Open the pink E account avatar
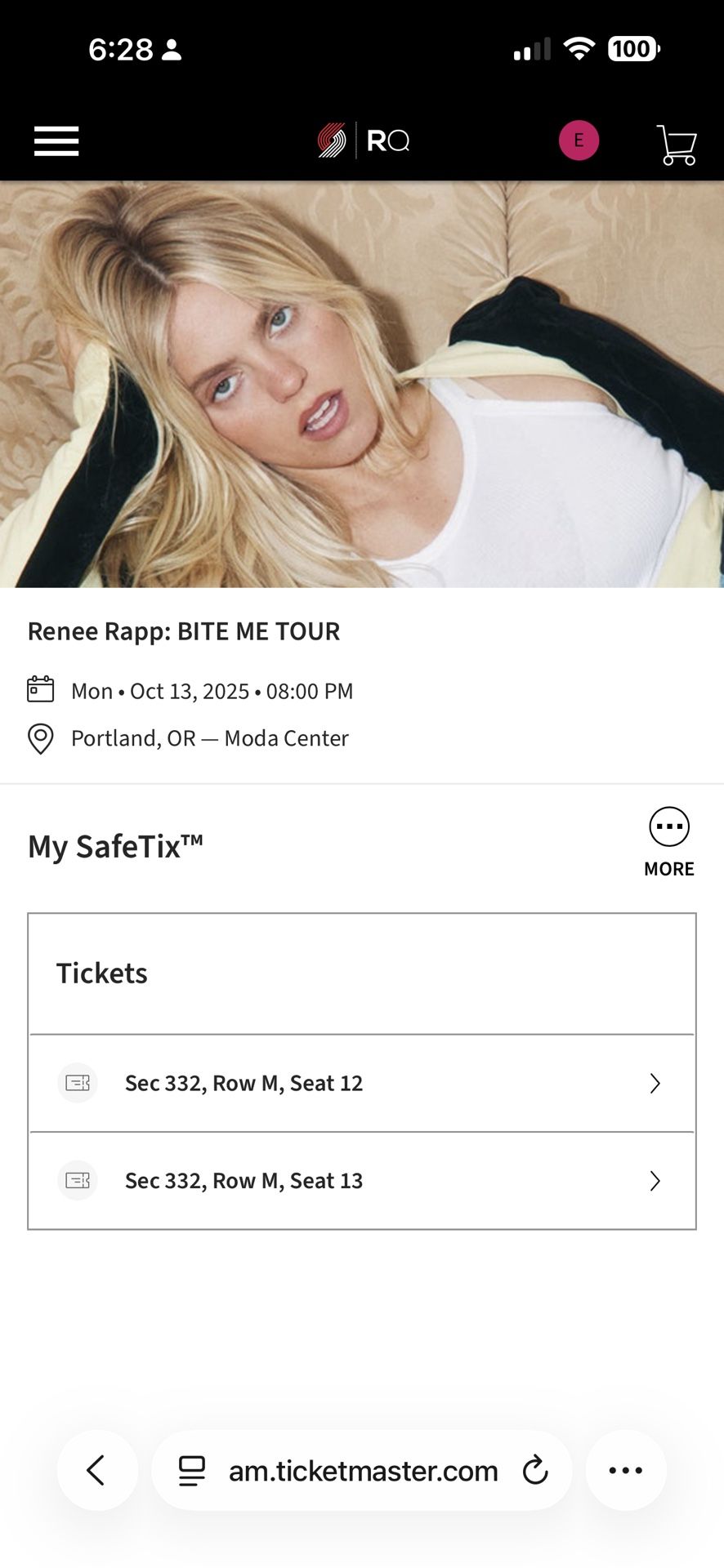Viewport: 724px width, 1568px height. [x=579, y=140]
